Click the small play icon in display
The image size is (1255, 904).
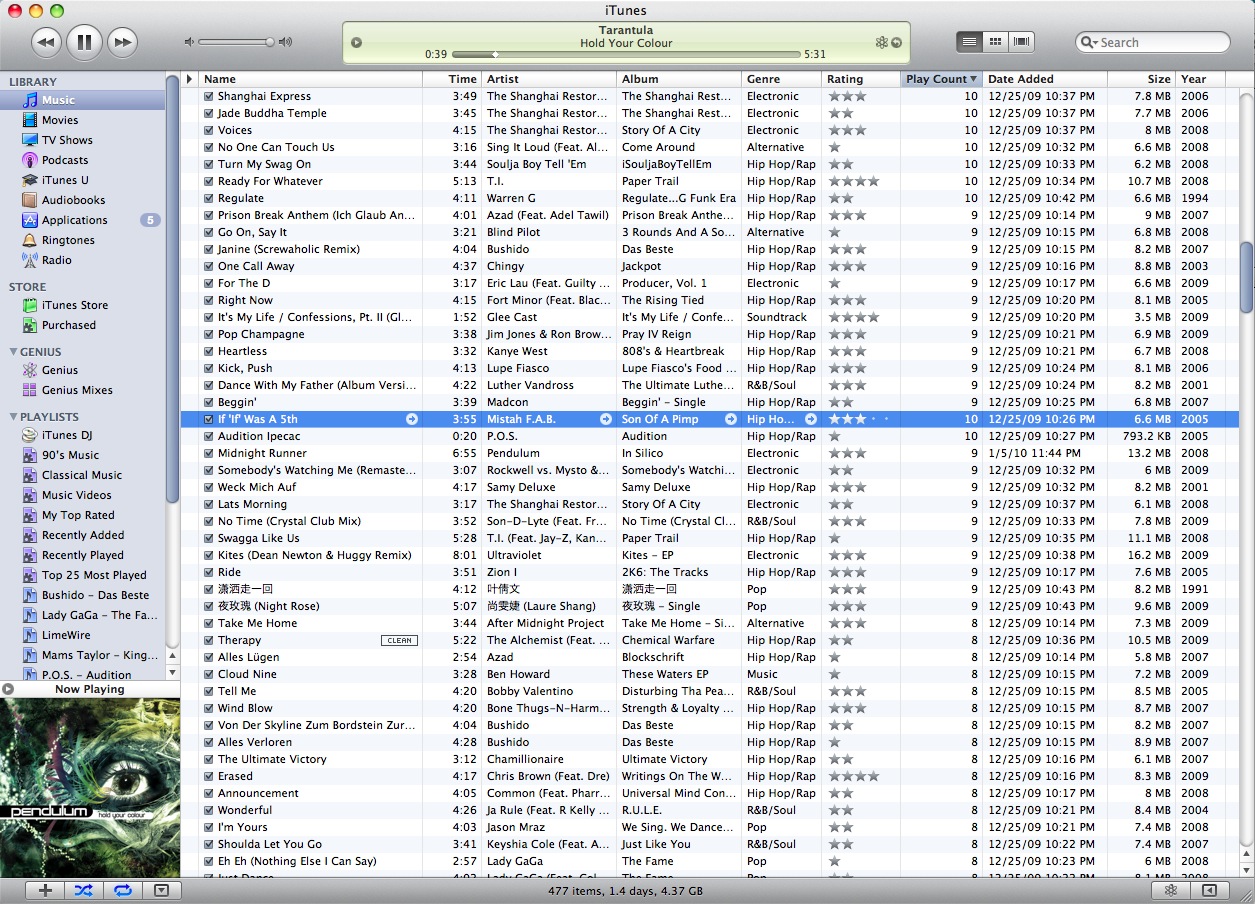click(357, 42)
